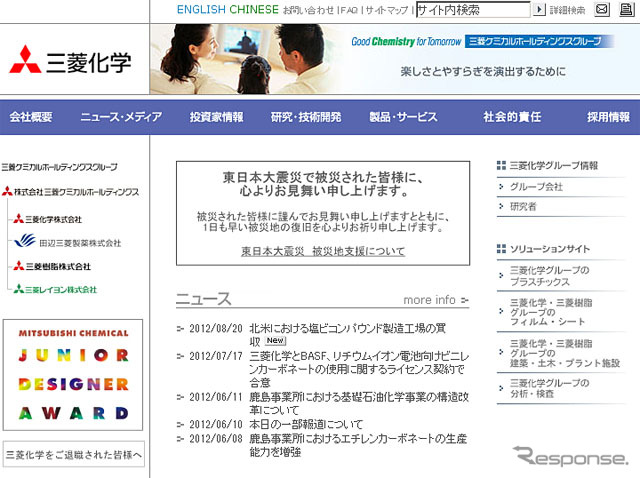Open 田辺三菱製薬株式会社 in sidebar tree
The height and width of the screenshot is (478, 640).
(x=68, y=242)
